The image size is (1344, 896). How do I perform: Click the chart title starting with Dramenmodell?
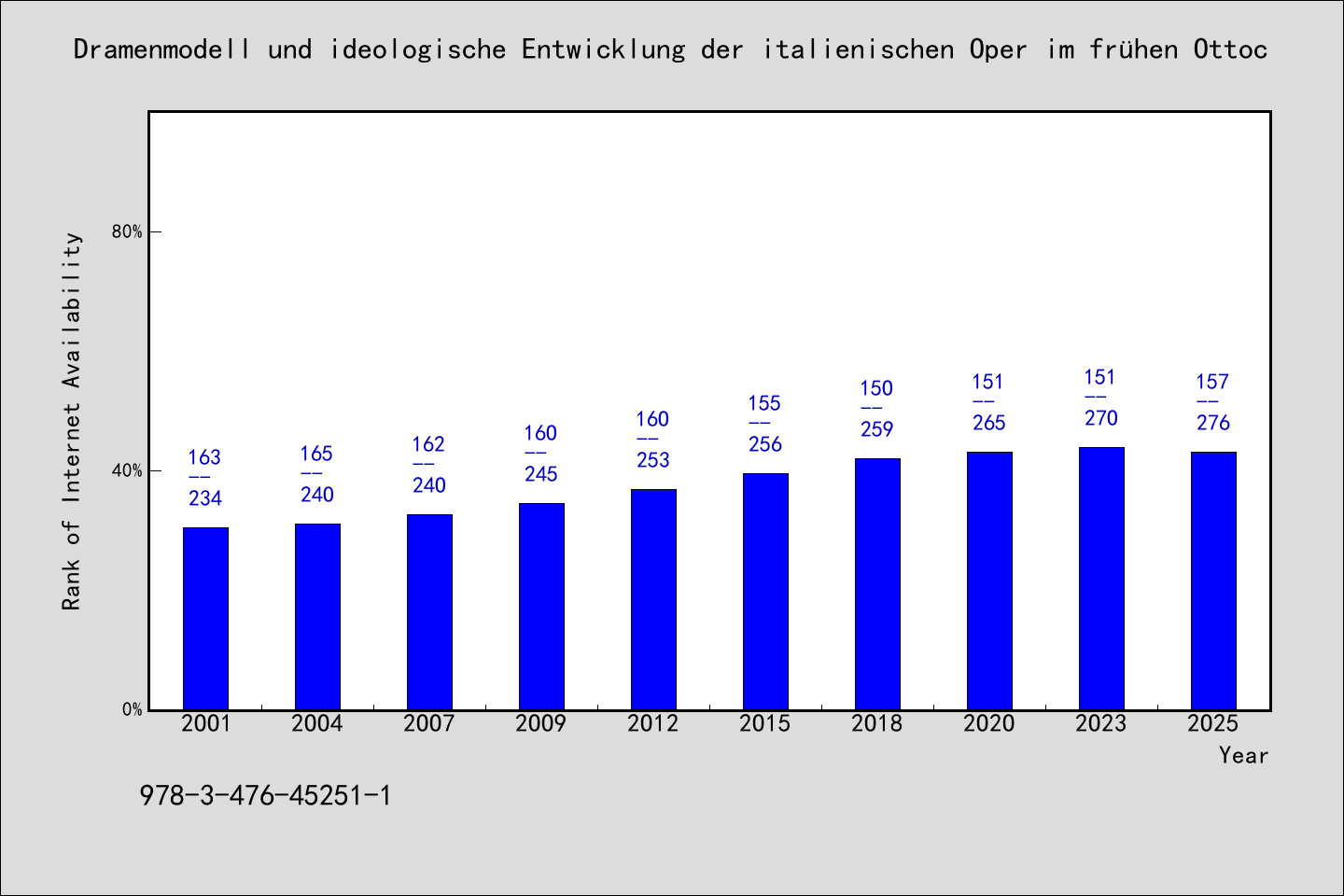670,49
